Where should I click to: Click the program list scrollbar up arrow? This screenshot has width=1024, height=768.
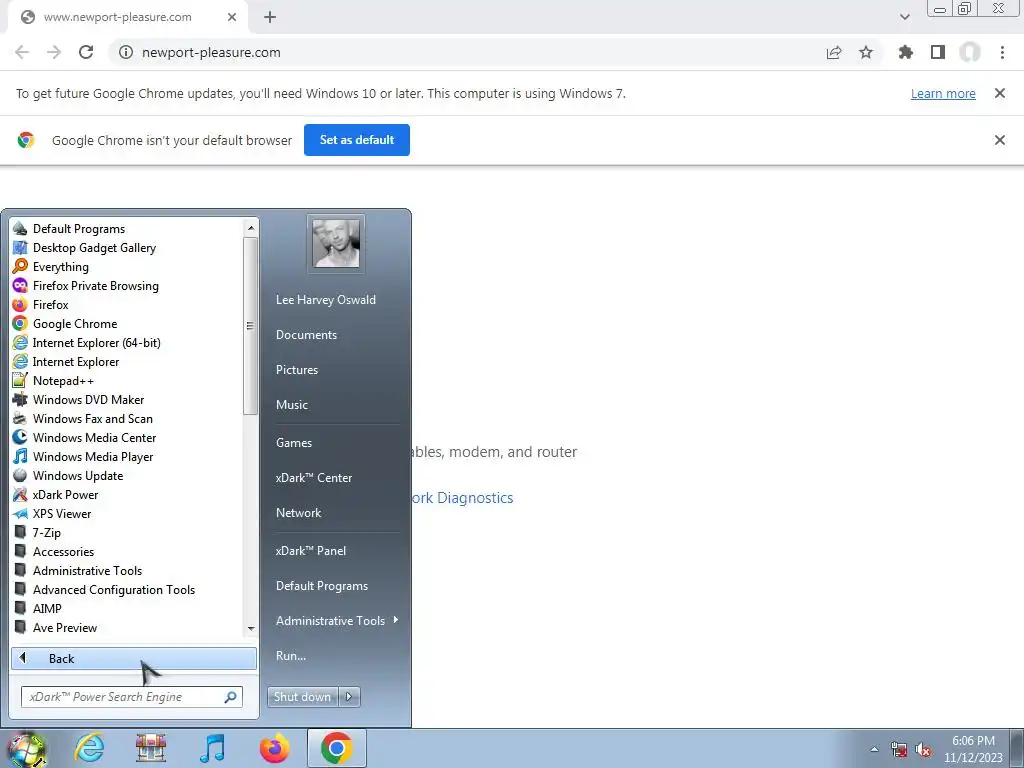tap(251, 227)
